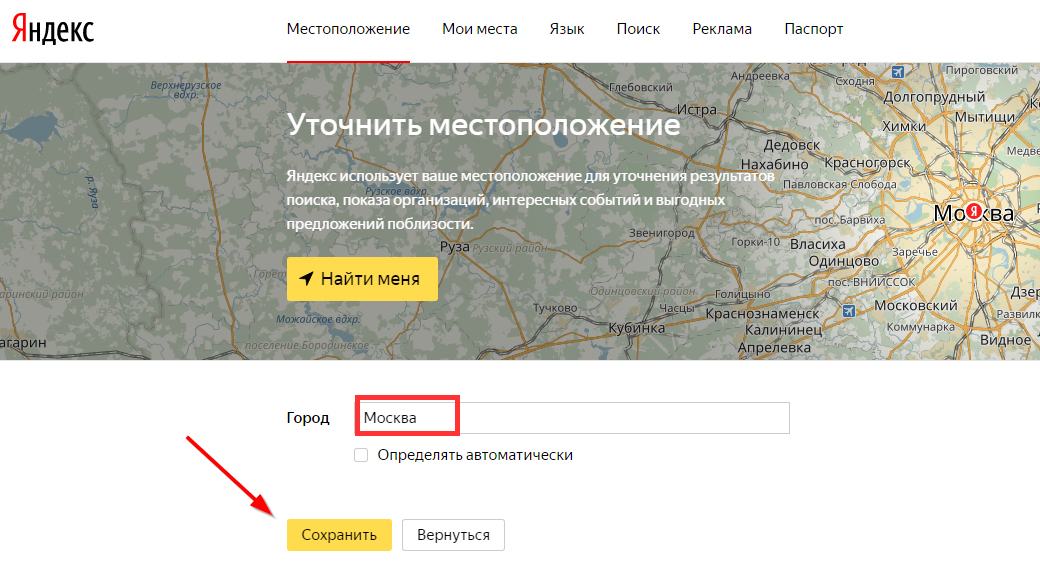This screenshot has height=576, width=1040.
Task: Switch to the Мои места tab
Action: 480,29
